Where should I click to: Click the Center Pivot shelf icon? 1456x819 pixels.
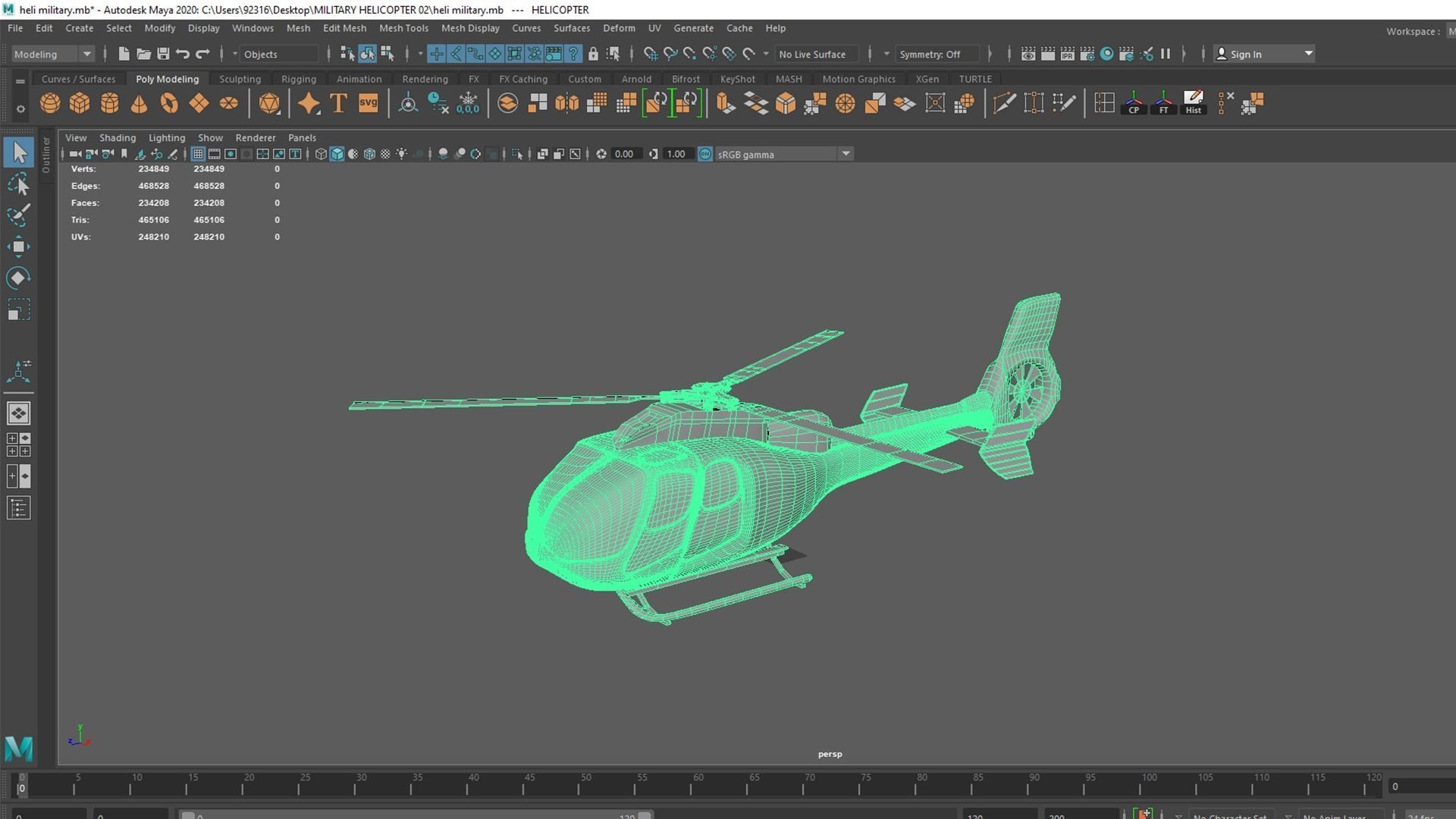(408, 103)
